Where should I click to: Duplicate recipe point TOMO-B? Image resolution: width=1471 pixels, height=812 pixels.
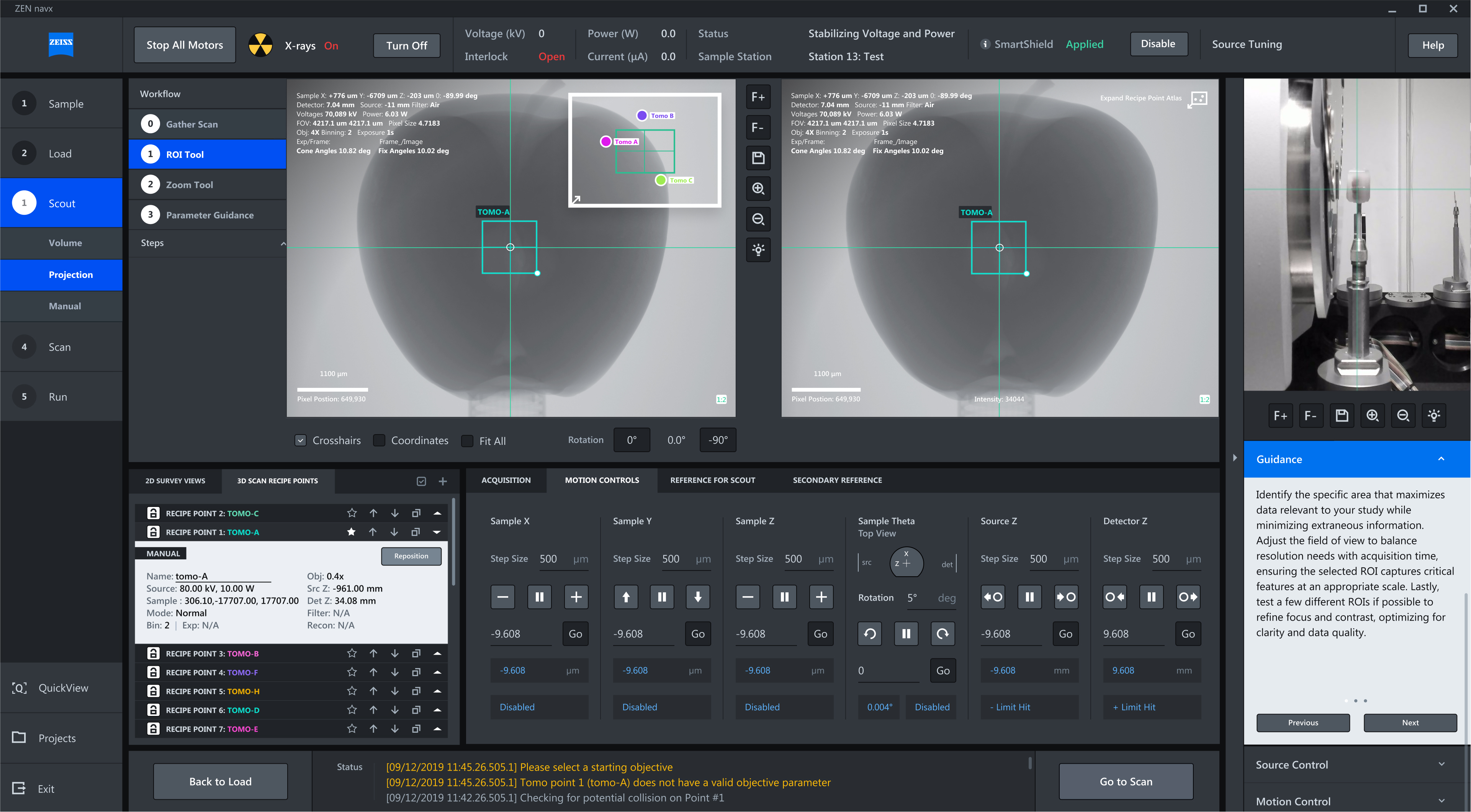coord(416,653)
